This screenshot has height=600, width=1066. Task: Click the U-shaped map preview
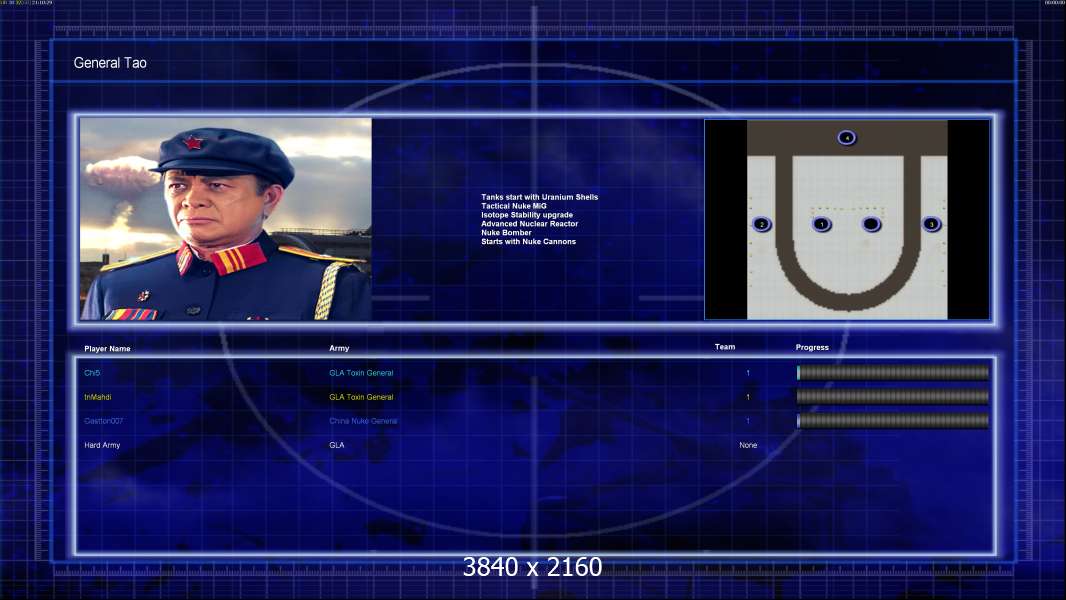point(847,219)
